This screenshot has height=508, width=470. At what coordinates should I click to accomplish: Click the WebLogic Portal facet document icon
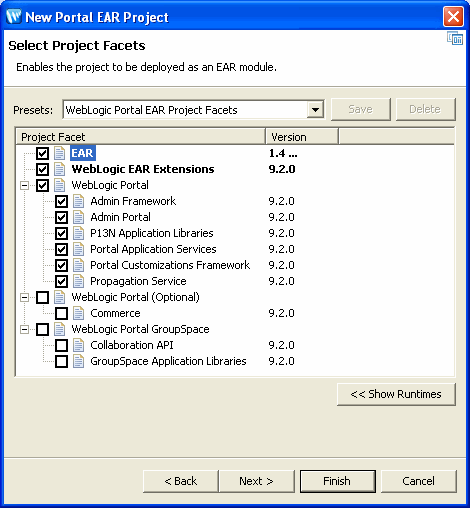pos(60,185)
